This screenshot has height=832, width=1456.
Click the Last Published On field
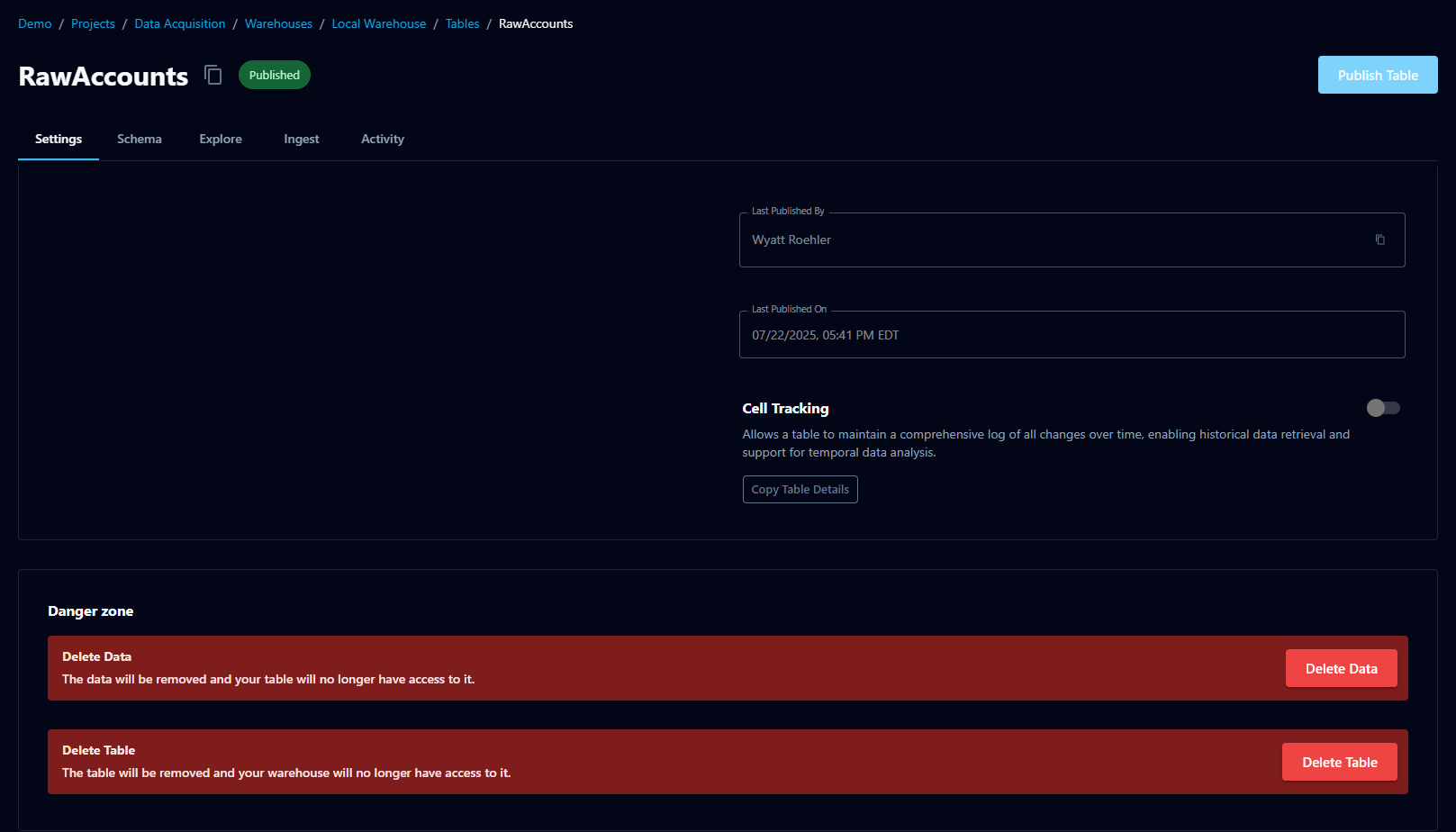tap(1072, 334)
